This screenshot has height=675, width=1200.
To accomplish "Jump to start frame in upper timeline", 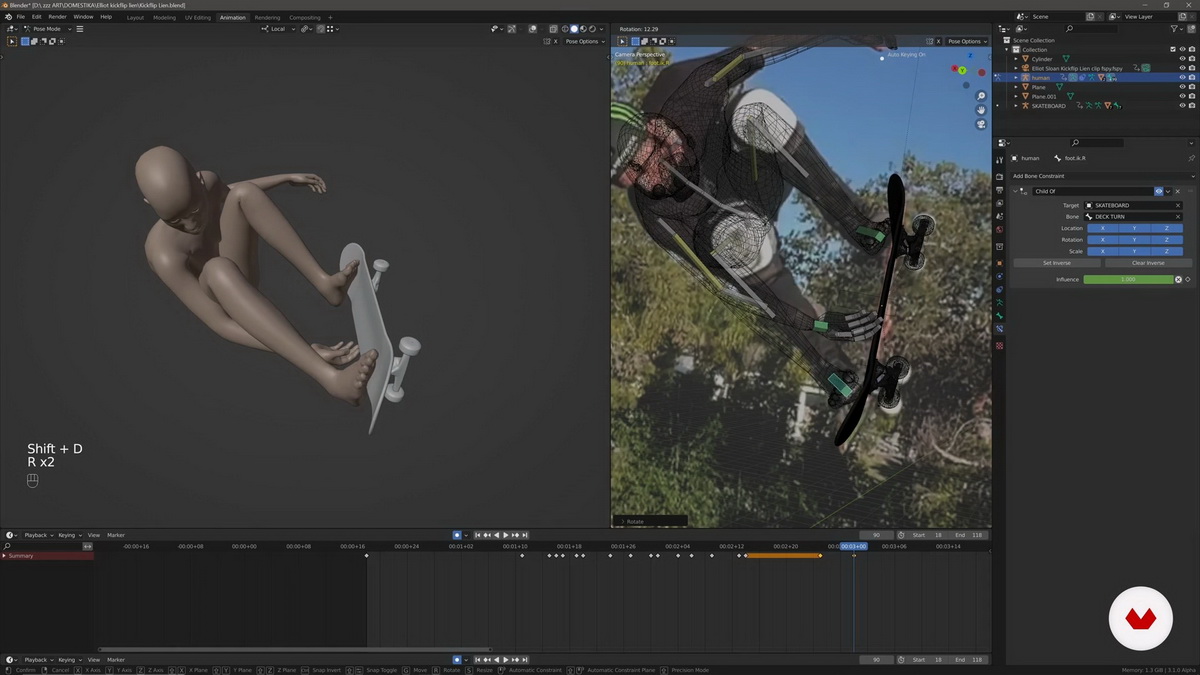I will tap(478, 535).
